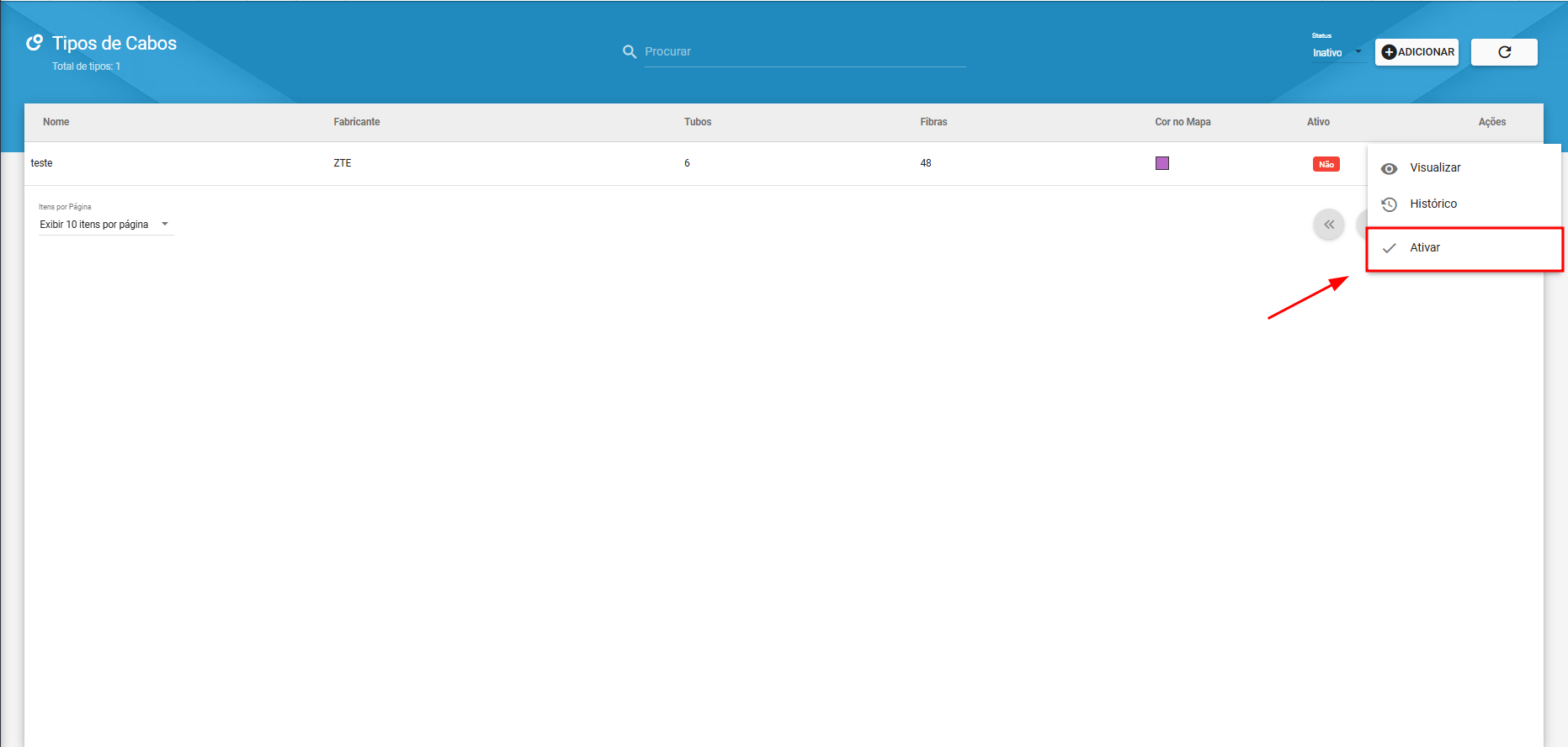Viewport: 1568px width, 747px height.
Task: Open the Status filter dropdown showing Inativo
Action: [x=1337, y=52]
